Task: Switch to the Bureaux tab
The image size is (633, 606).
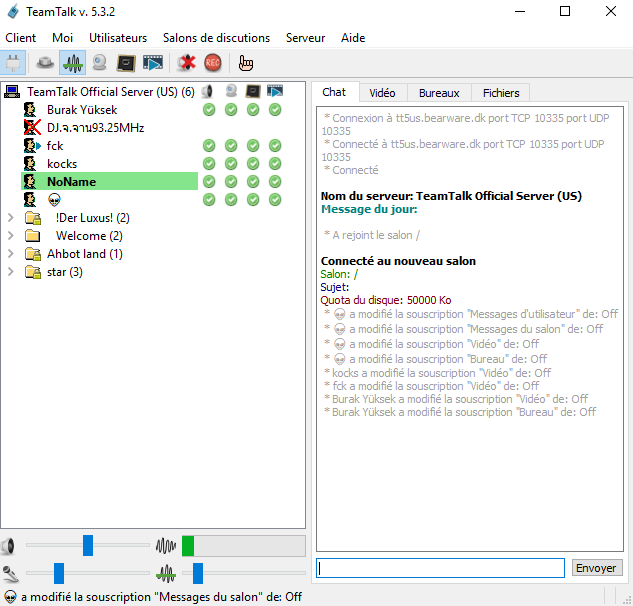Action: tap(439, 93)
